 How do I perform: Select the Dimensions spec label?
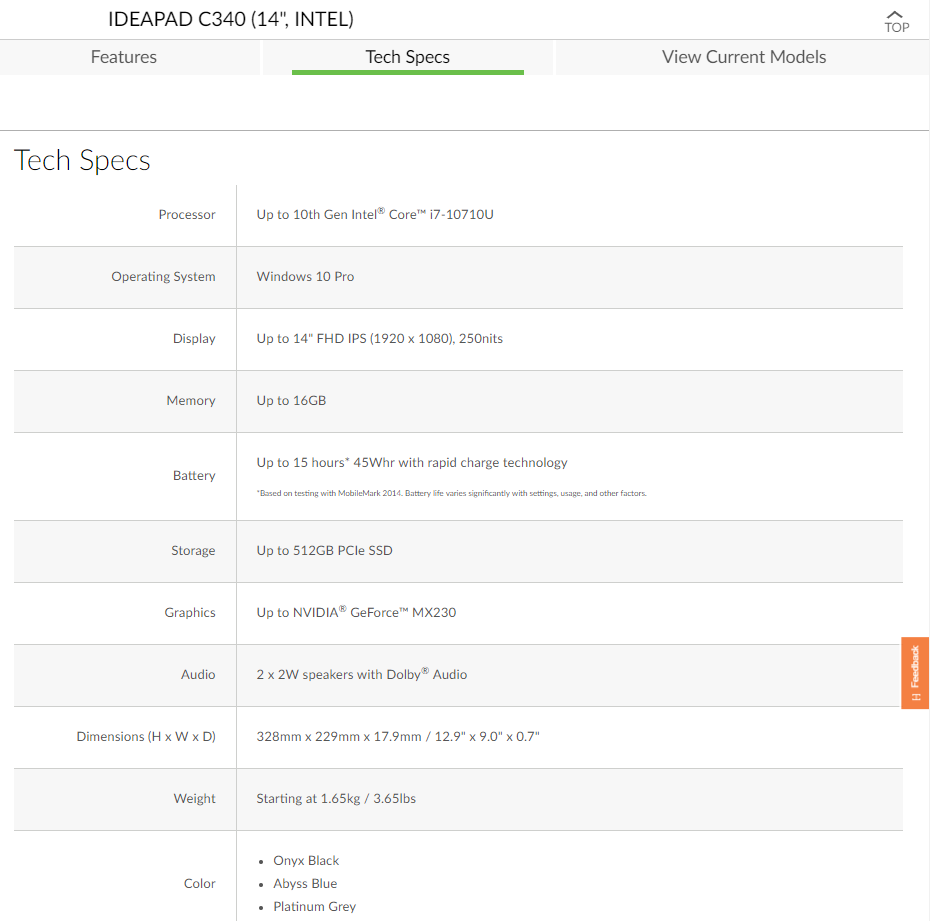147,737
